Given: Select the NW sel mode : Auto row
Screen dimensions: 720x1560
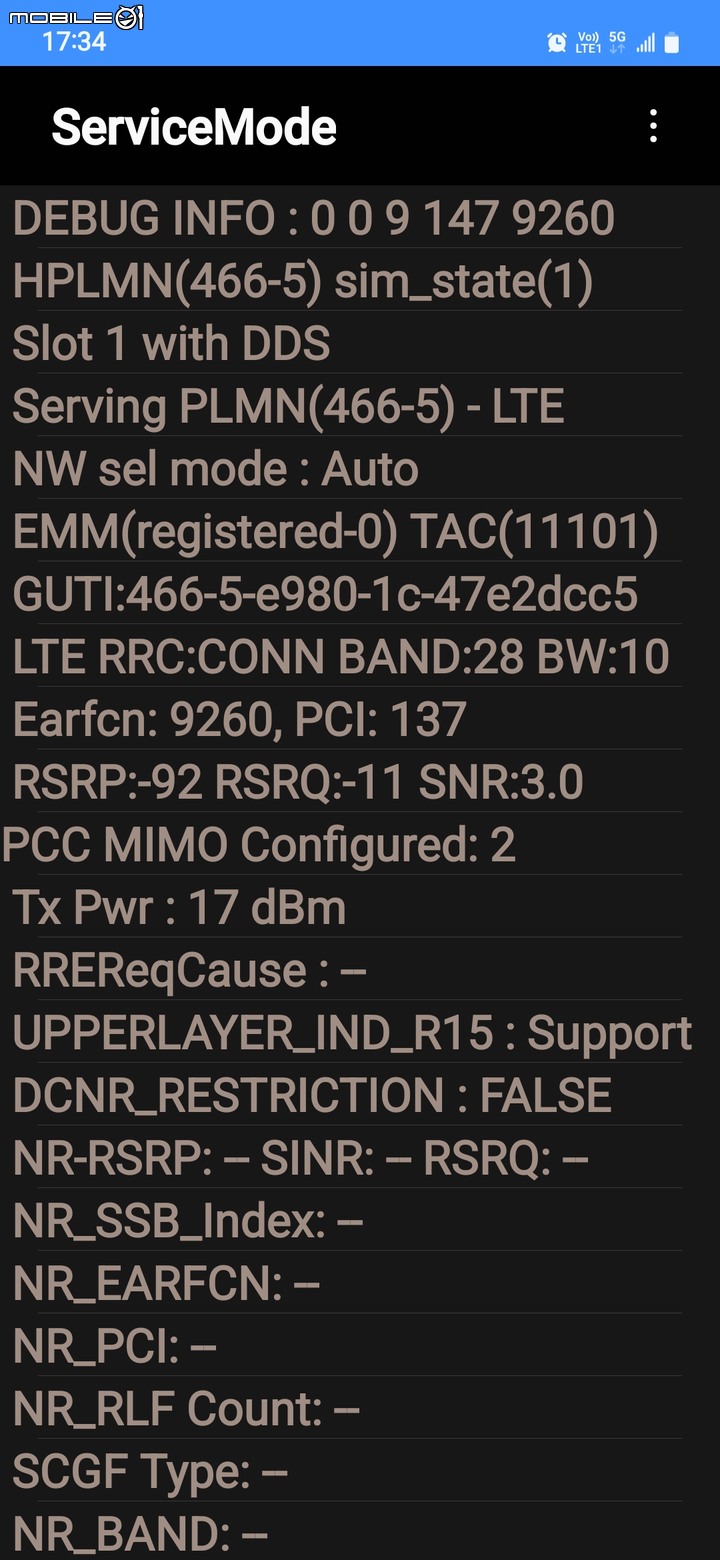Looking at the screenshot, I should click(347, 468).
